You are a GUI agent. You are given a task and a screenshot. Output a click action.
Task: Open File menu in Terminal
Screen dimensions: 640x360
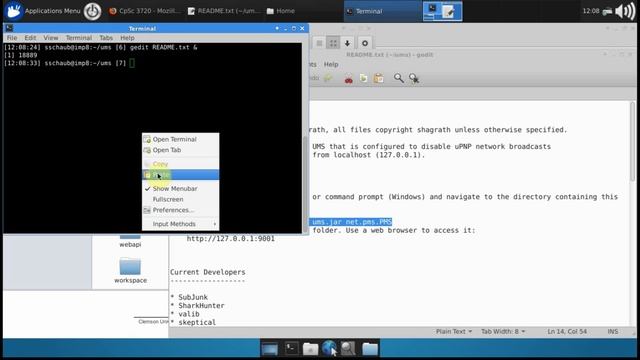pyautogui.click(x=12, y=38)
